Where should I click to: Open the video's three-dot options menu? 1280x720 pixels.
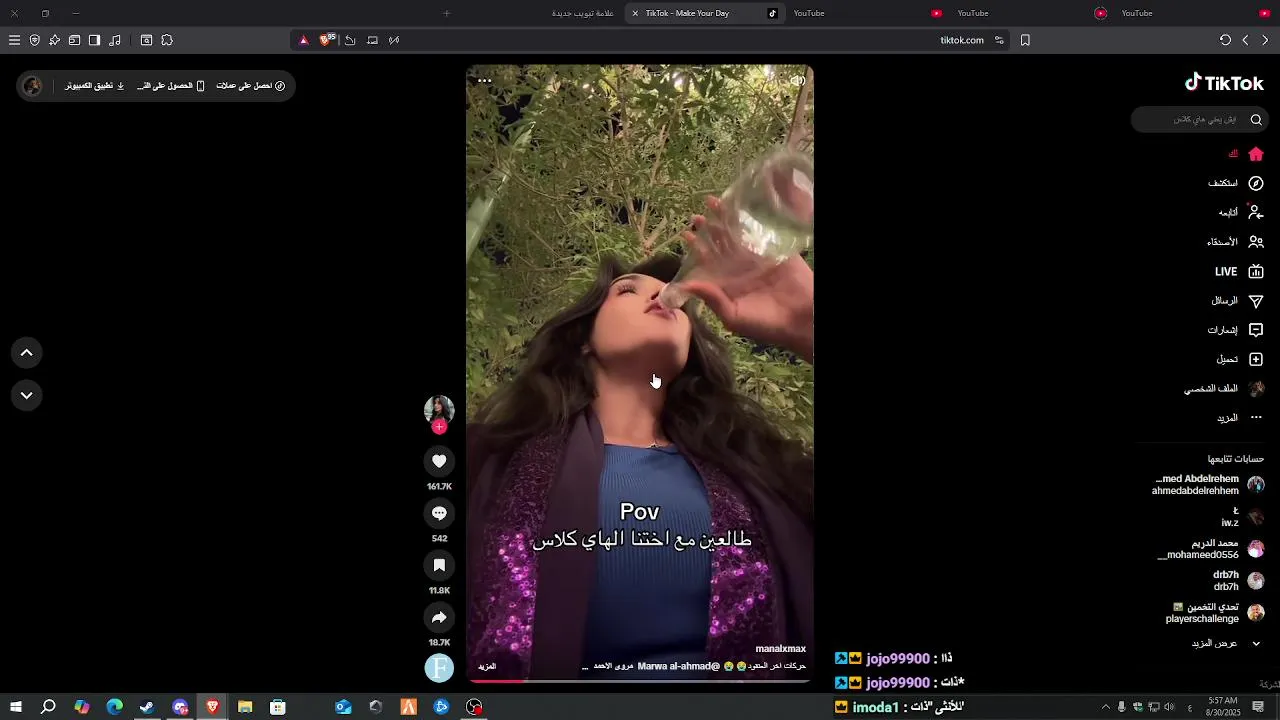click(484, 81)
